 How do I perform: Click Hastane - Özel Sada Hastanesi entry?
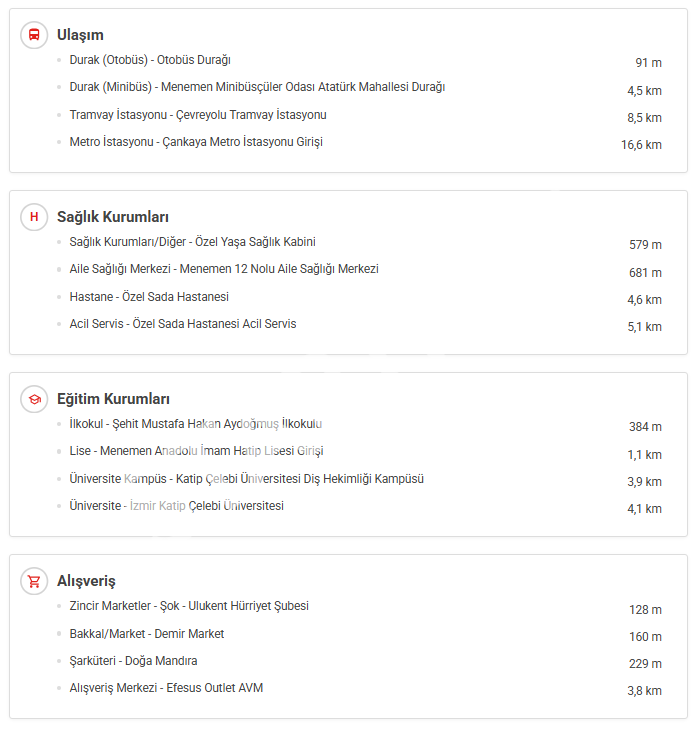pos(149,297)
